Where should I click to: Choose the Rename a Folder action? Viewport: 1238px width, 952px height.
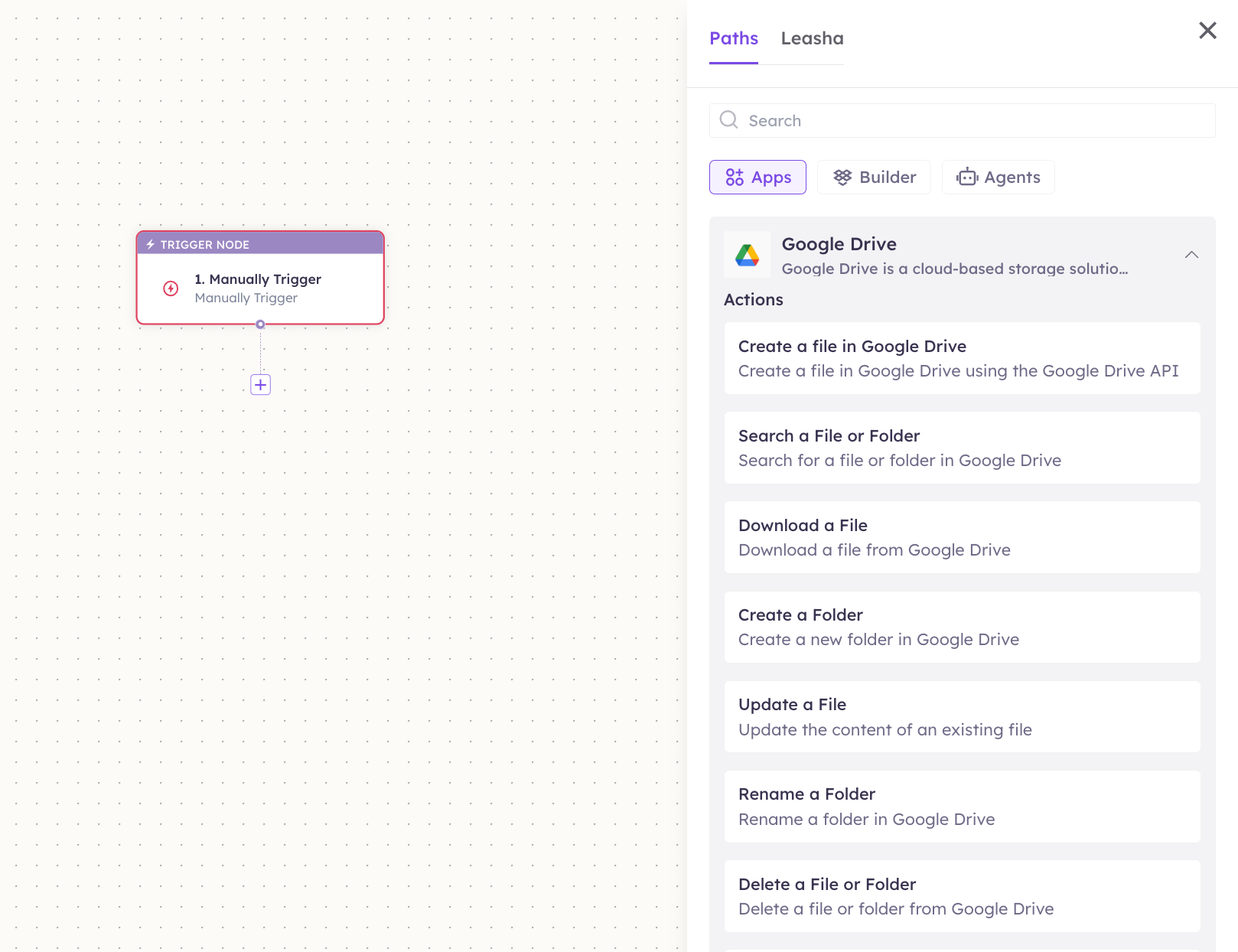coord(962,807)
